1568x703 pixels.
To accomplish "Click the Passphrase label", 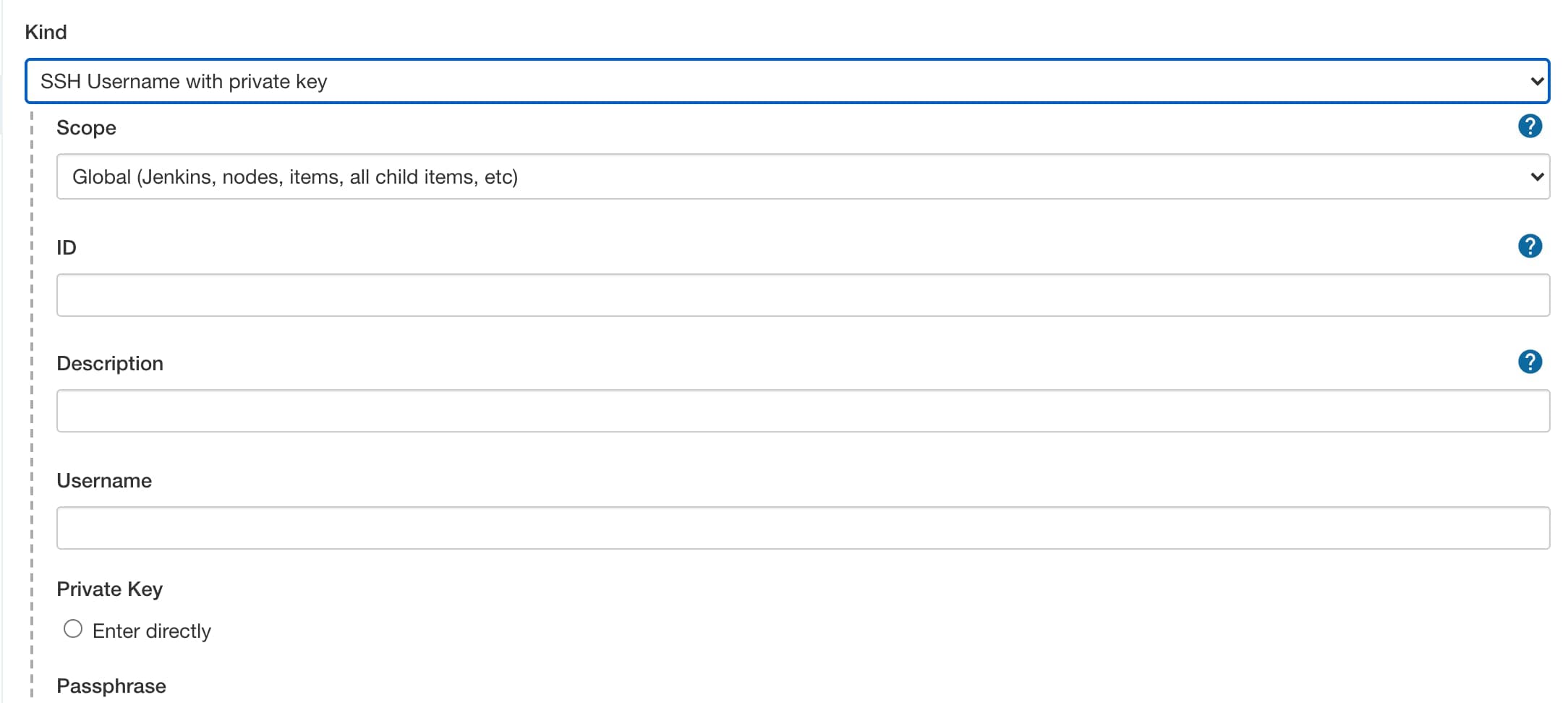I will [111, 686].
